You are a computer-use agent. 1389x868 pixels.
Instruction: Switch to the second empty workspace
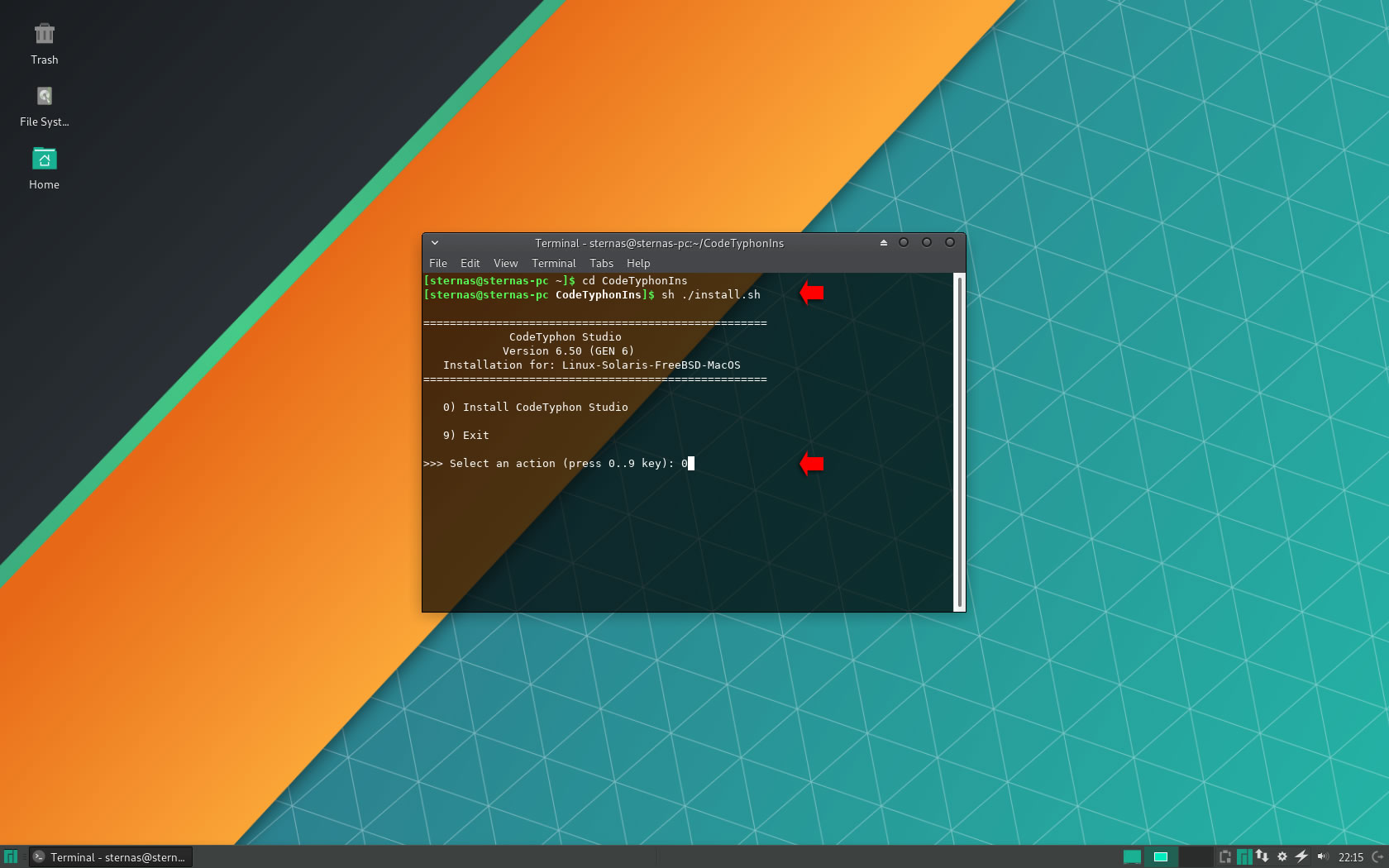[1196, 857]
